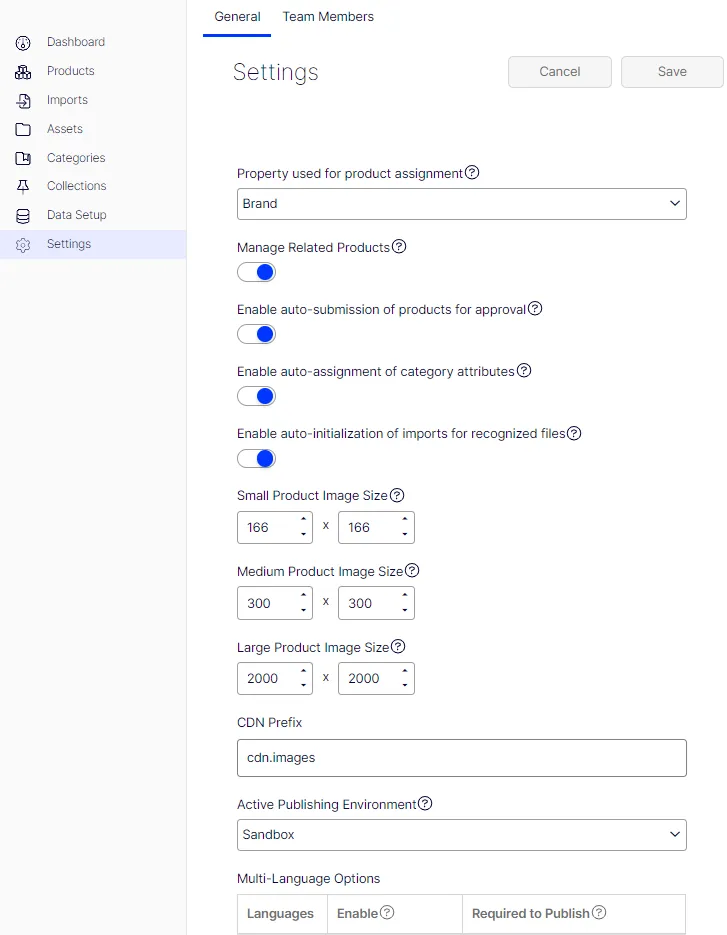727x935 pixels.
Task: Click the Languages column header
Action: coord(280,914)
